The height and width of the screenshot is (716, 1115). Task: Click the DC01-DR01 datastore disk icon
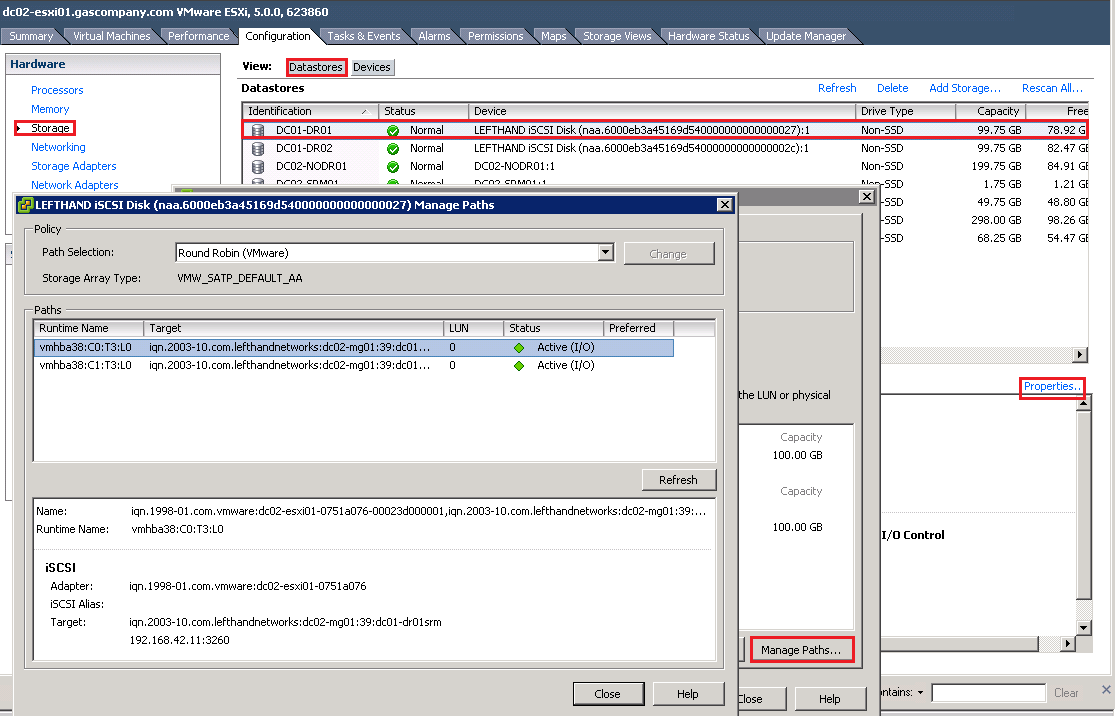point(257,130)
